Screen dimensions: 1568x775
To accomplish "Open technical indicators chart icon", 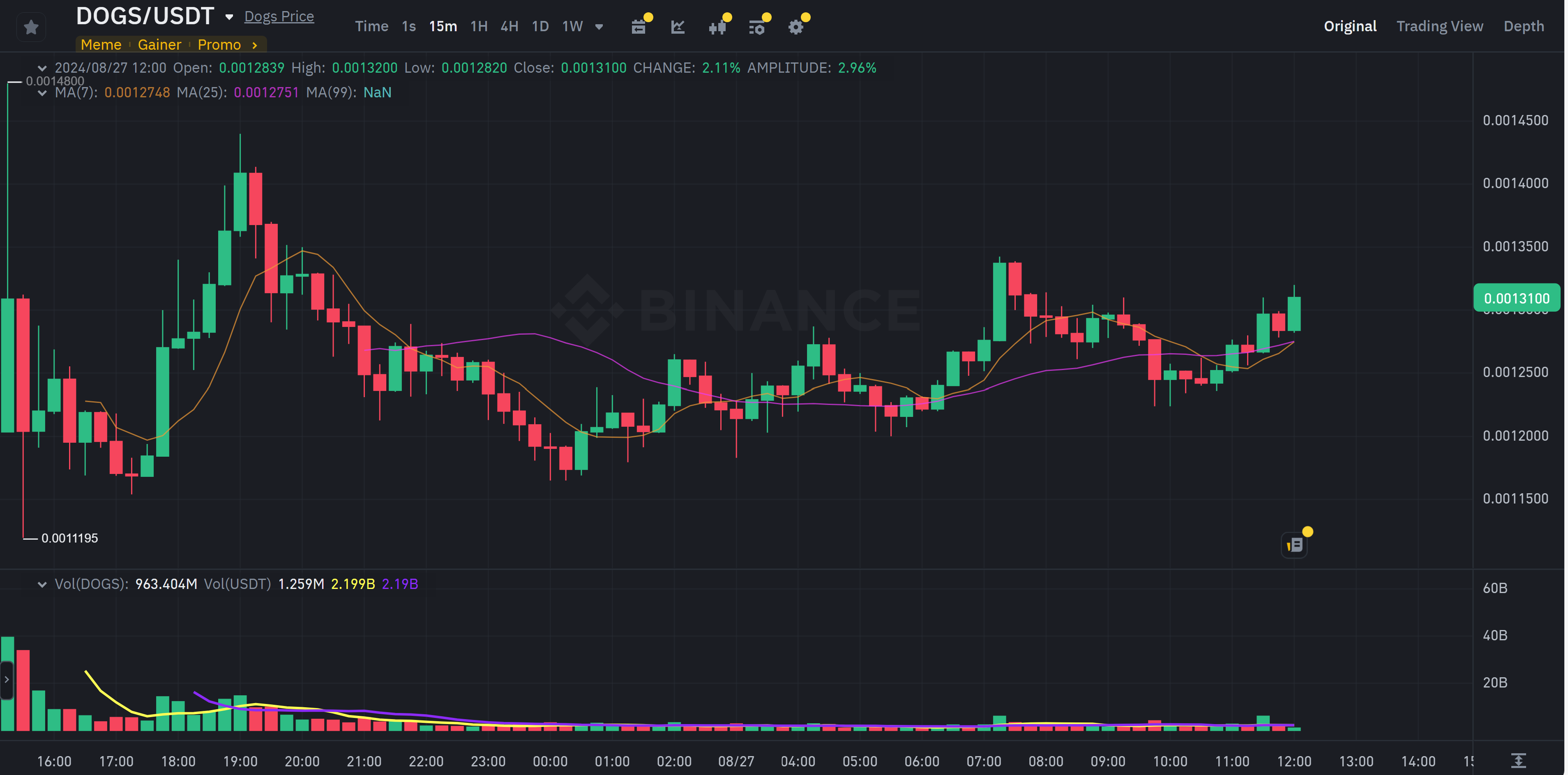I will (678, 27).
